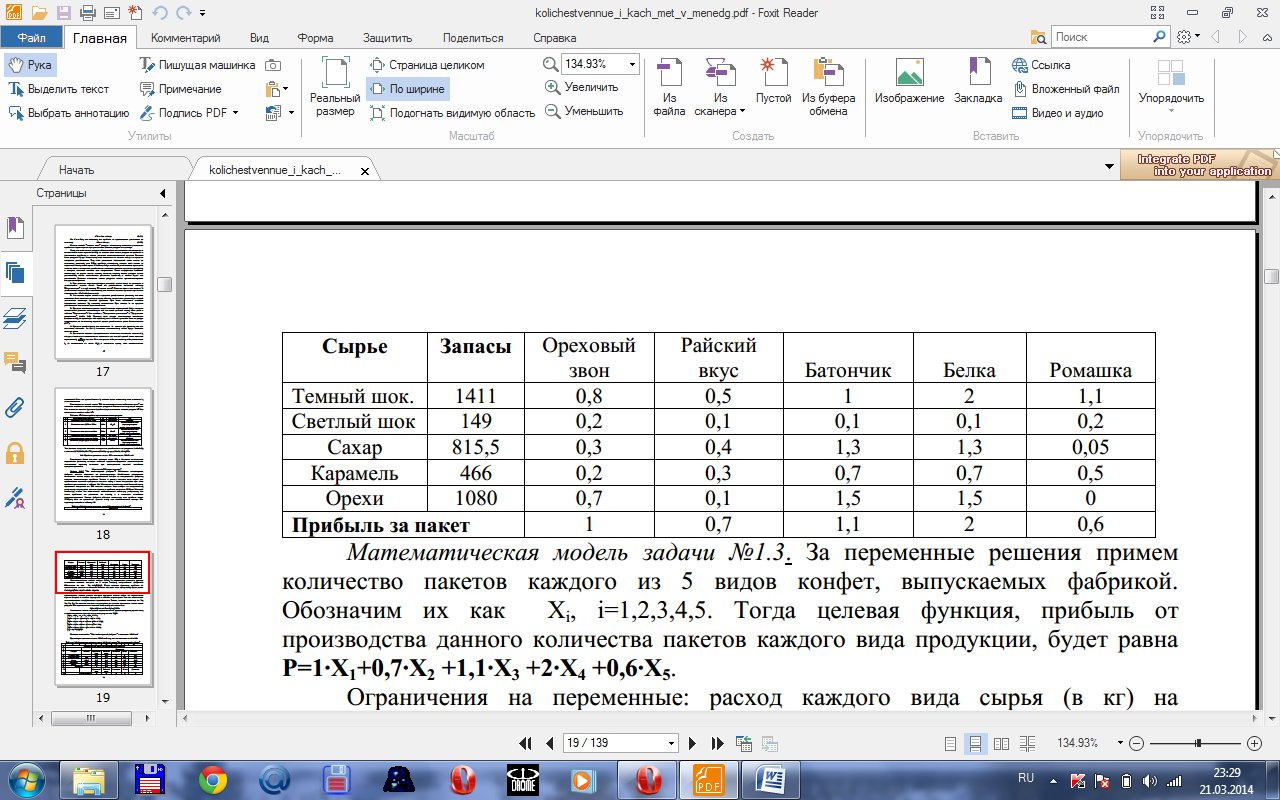1280x800 pixels.
Task: Open the Упорядочить arrange dropdown
Action: pos(1170,87)
